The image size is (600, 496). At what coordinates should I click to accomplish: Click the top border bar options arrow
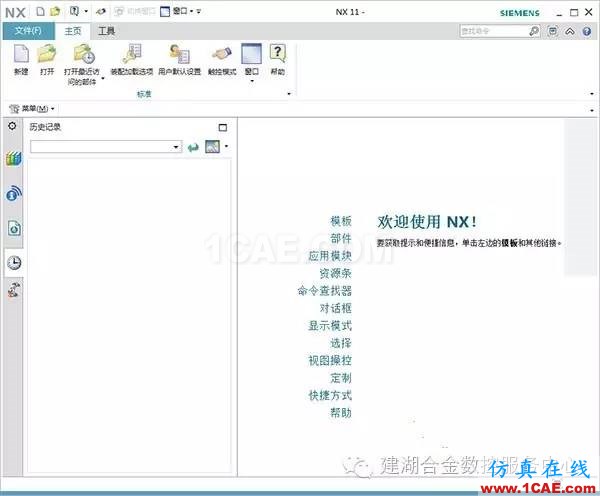(x=592, y=110)
